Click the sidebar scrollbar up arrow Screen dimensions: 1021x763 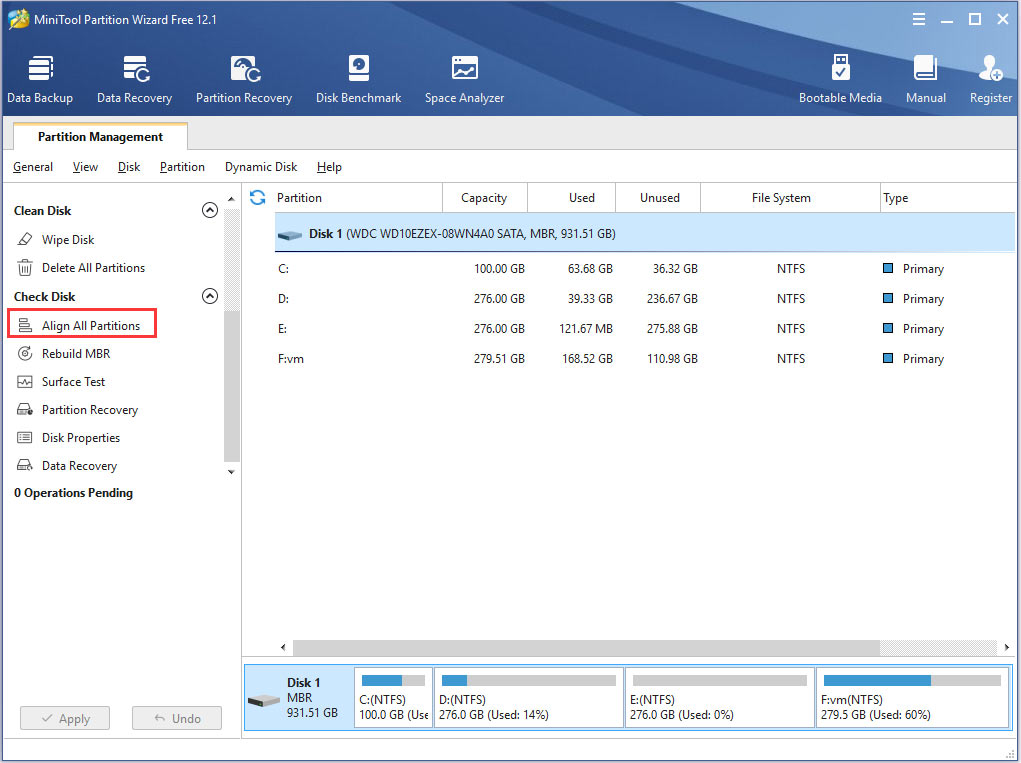pyautogui.click(x=231, y=199)
